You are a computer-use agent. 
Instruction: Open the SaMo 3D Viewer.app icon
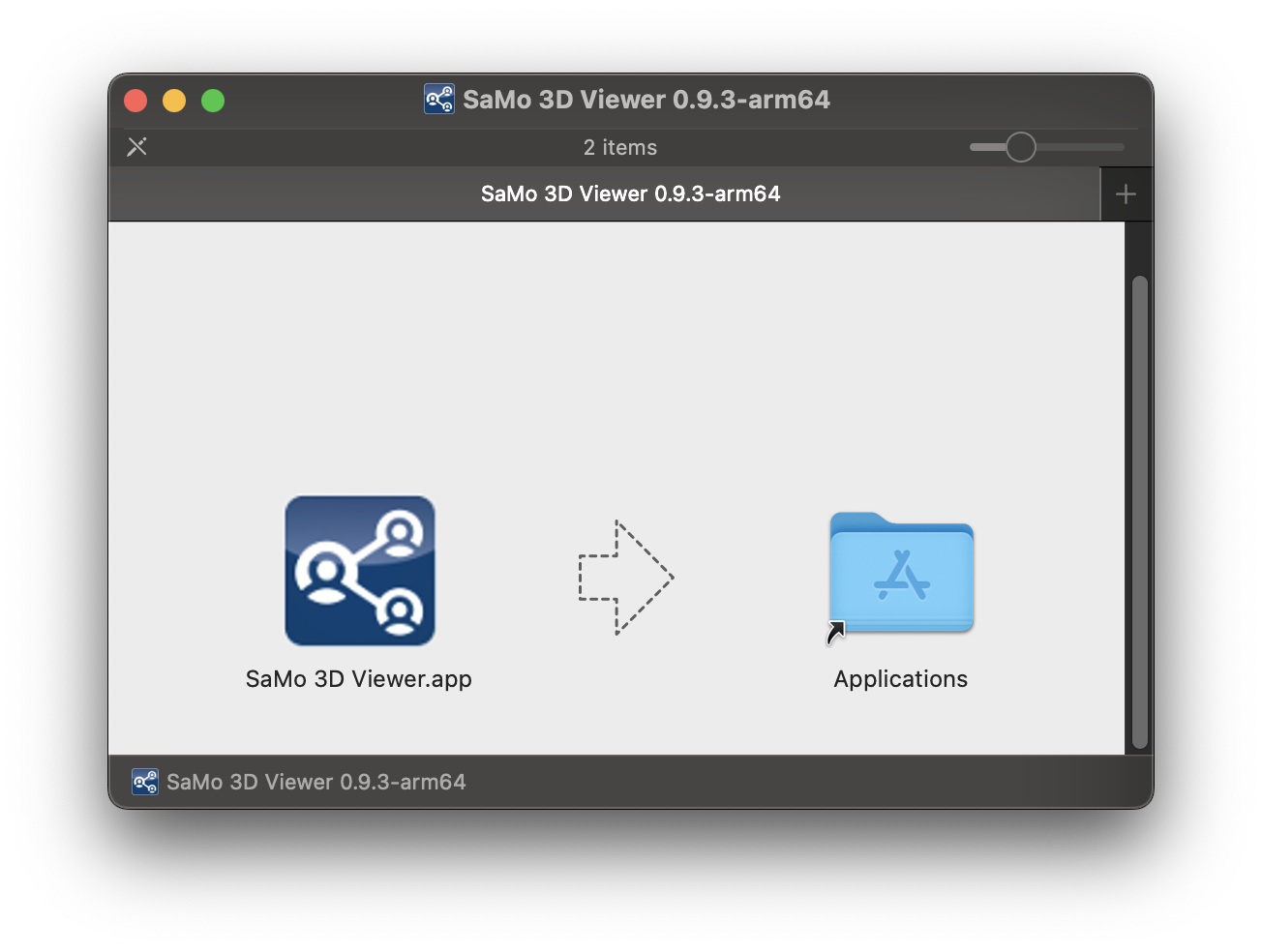(359, 571)
